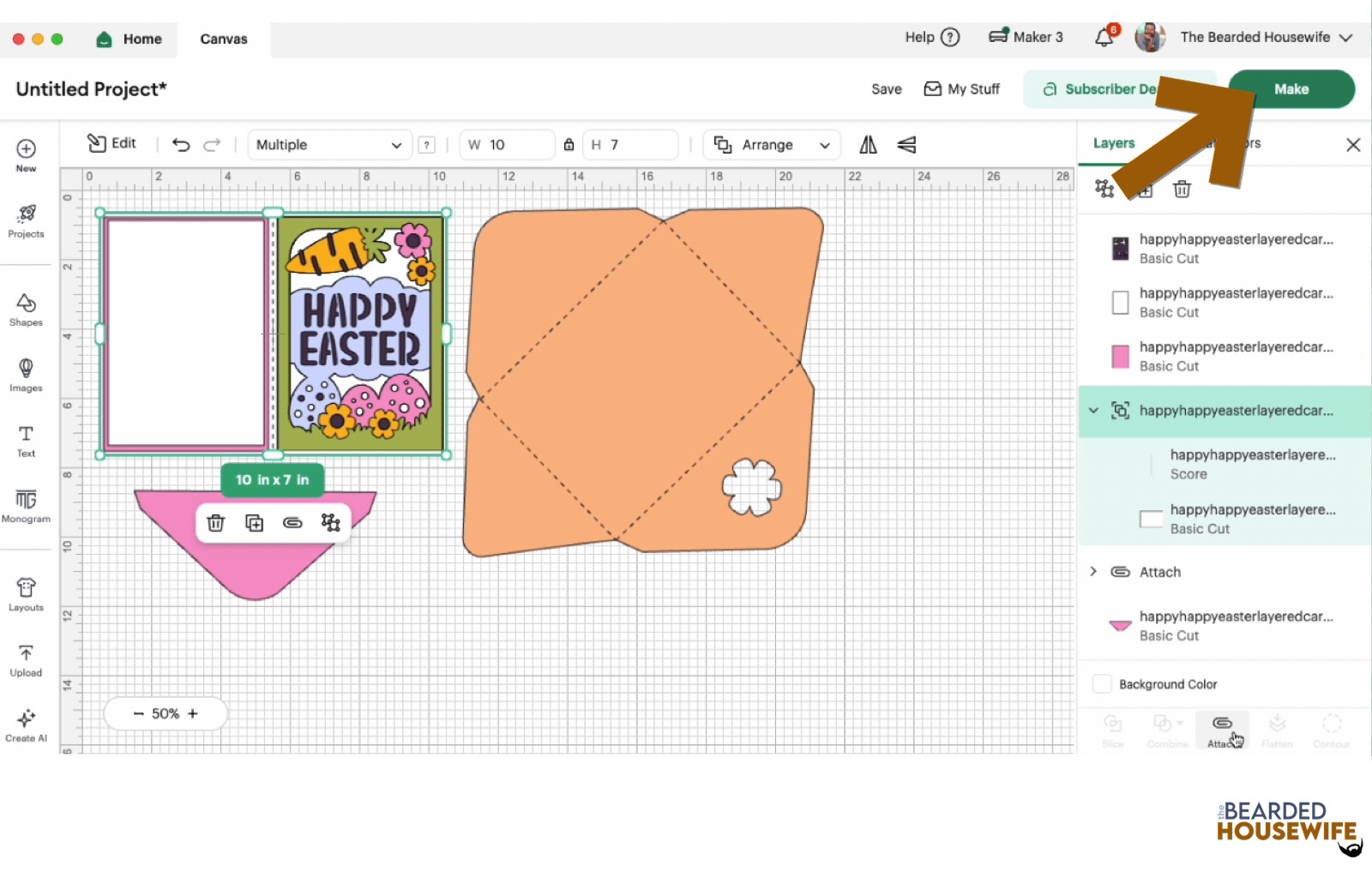Screen dimensions: 1372x872
Task: Collapse the highlighted group layer chevron
Action: tap(1093, 411)
